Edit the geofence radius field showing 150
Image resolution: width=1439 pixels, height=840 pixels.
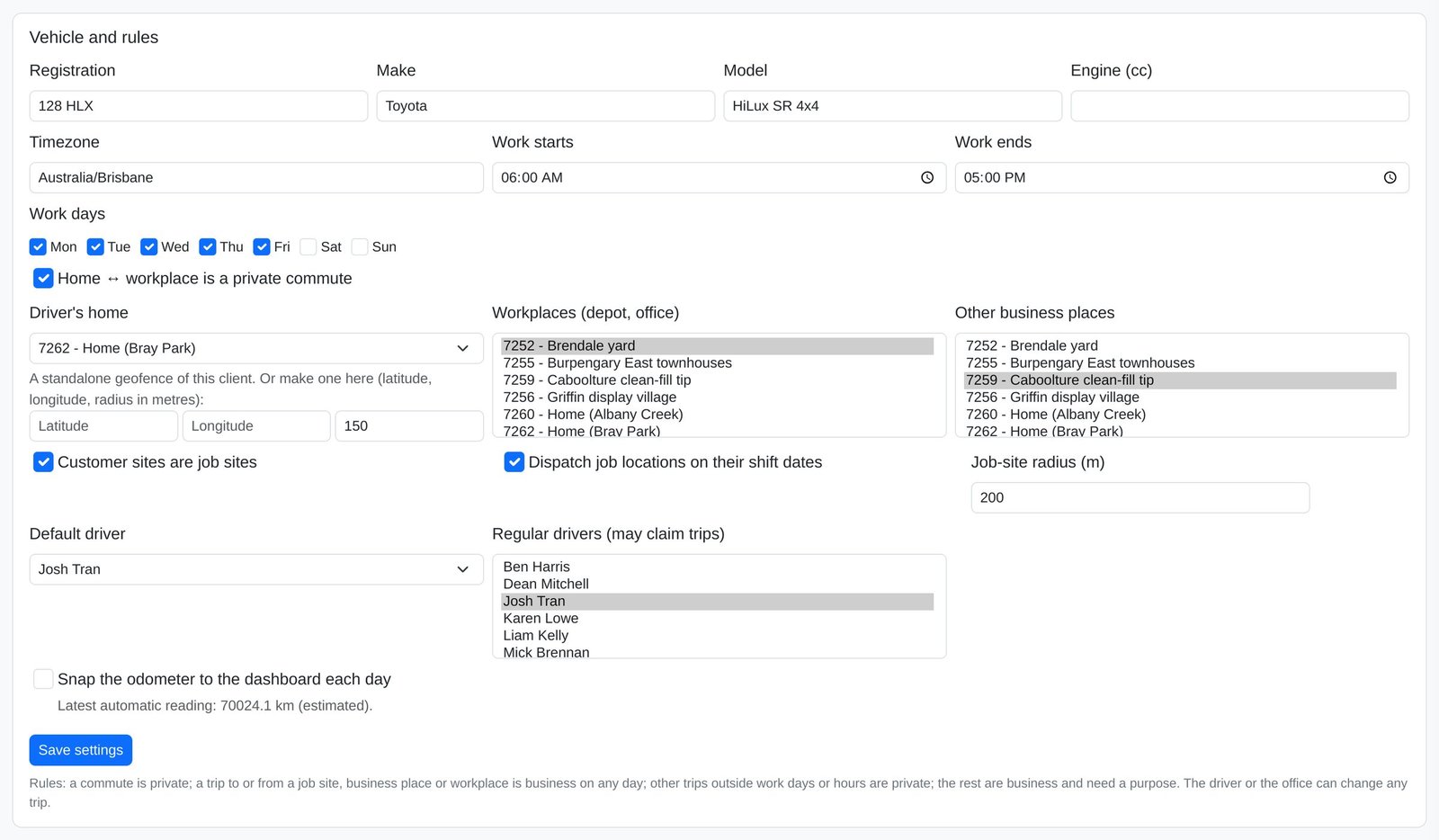[409, 426]
